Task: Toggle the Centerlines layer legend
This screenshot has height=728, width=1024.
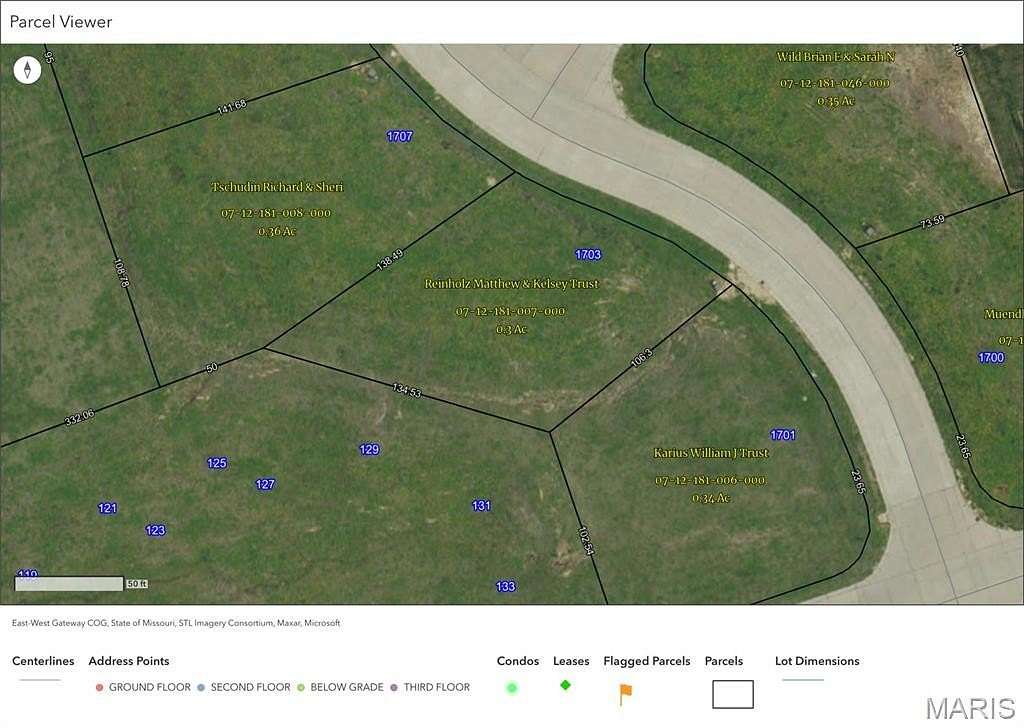Action: (x=42, y=661)
